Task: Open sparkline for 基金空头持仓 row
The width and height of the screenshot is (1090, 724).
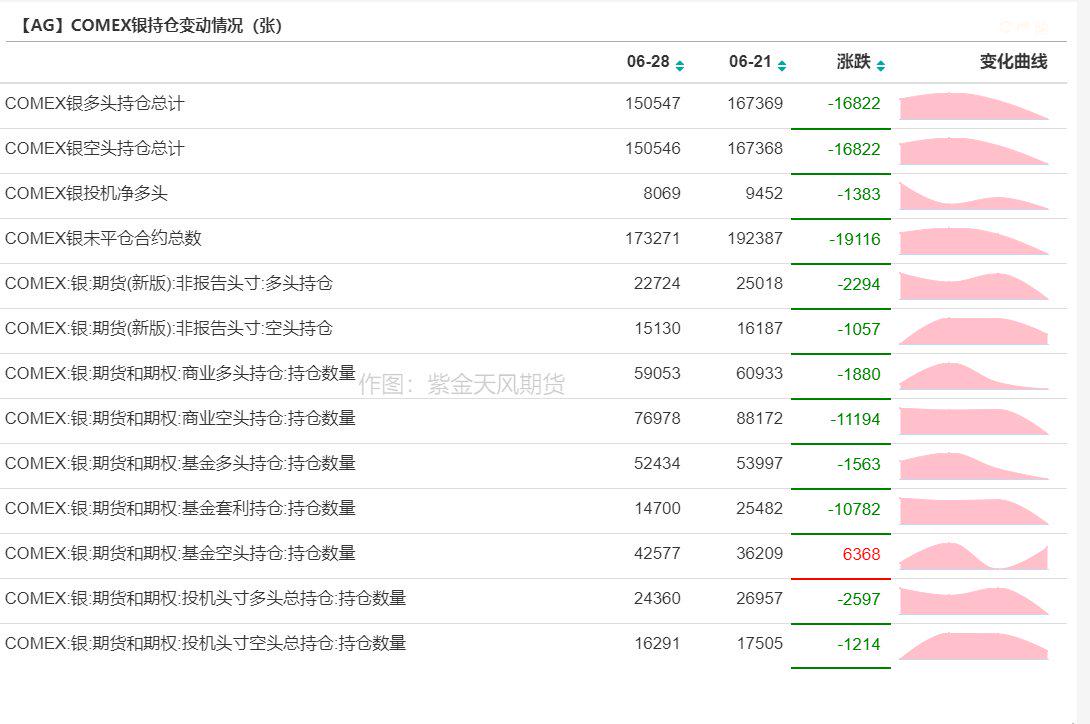Action: click(x=973, y=556)
